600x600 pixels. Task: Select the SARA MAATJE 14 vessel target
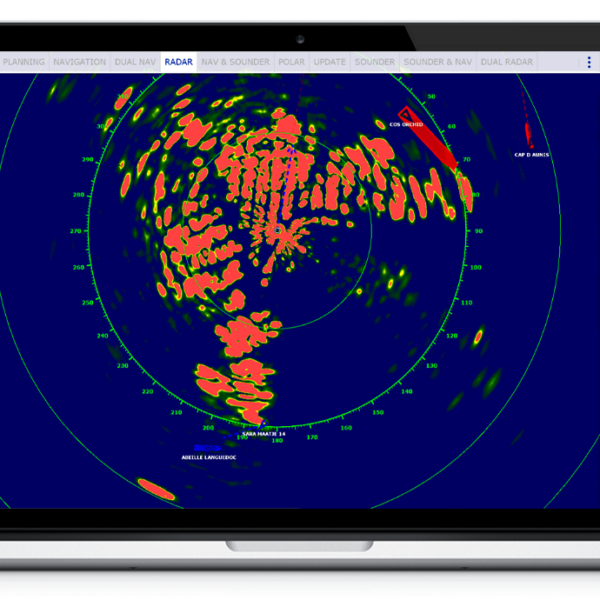pyautogui.click(x=261, y=427)
